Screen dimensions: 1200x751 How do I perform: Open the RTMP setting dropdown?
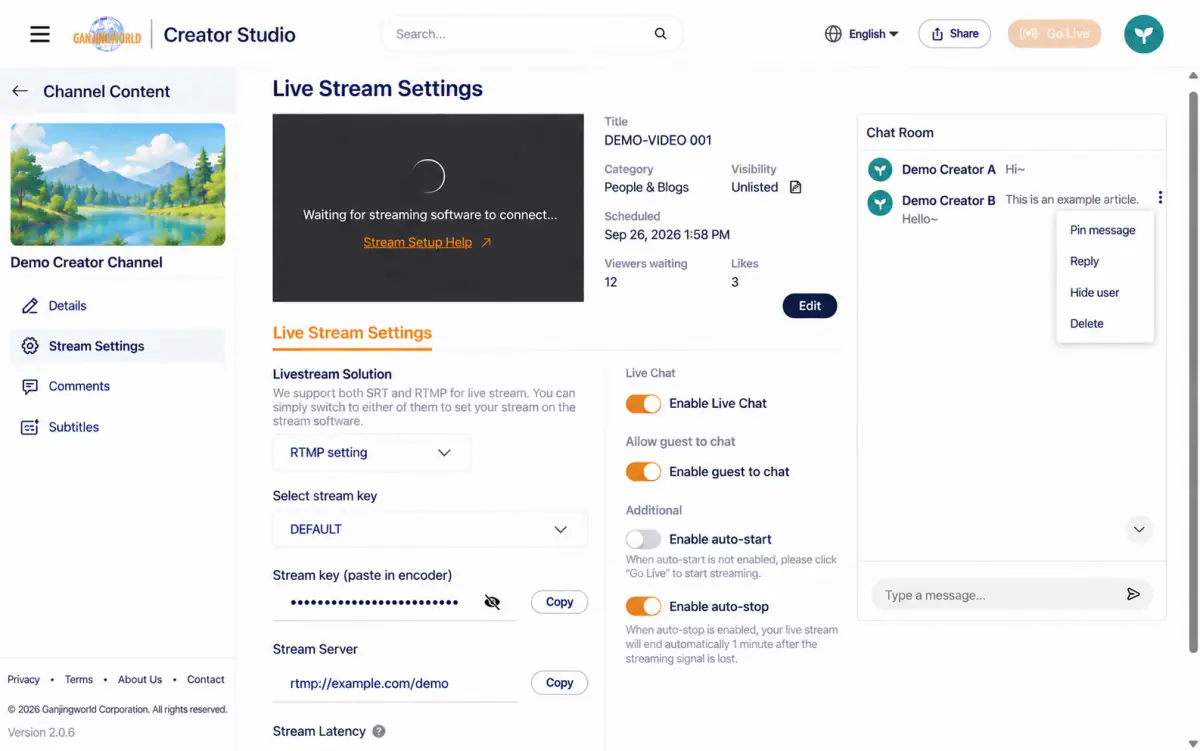pyautogui.click(x=371, y=453)
